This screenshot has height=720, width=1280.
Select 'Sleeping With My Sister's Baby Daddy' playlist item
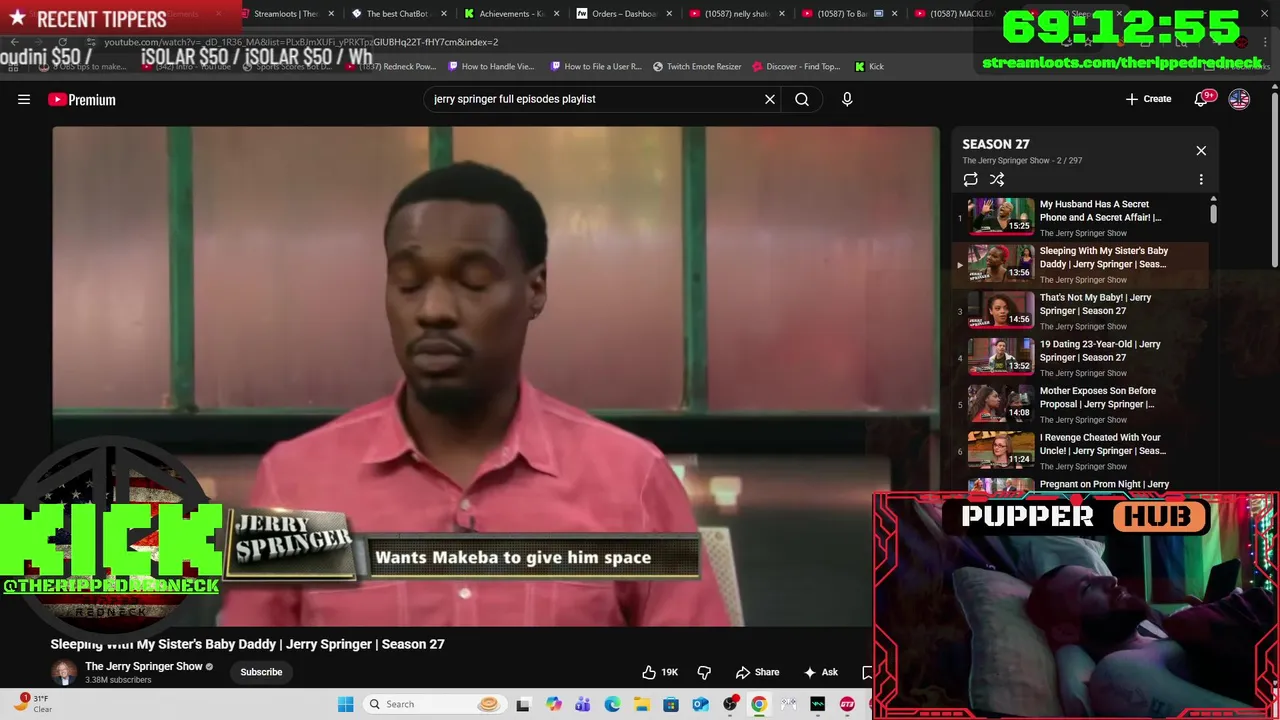pos(1080,264)
